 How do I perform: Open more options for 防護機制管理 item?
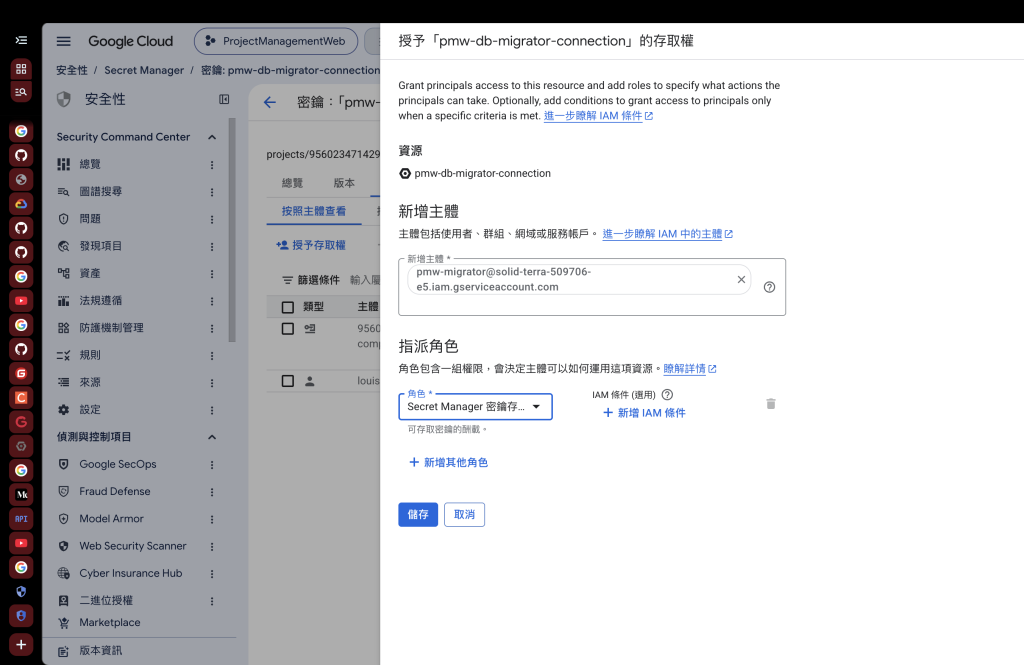click(212, 329)
